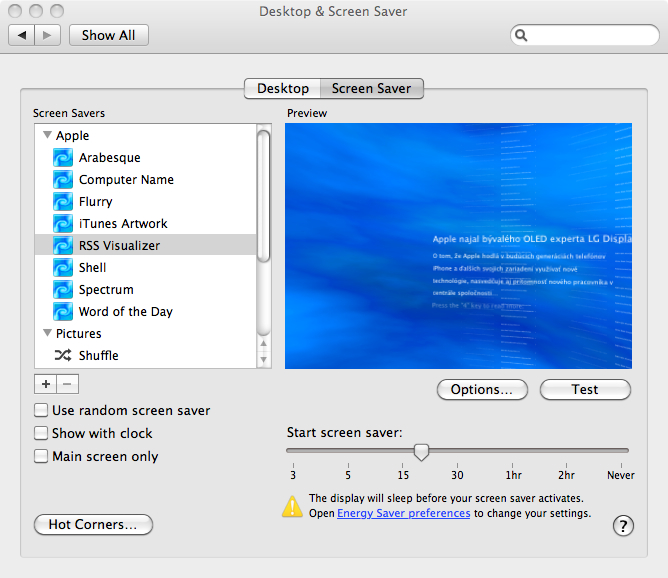Add a screen saver with plus button
This screenshot has width=668, height=578.
(x=45, y=384)
